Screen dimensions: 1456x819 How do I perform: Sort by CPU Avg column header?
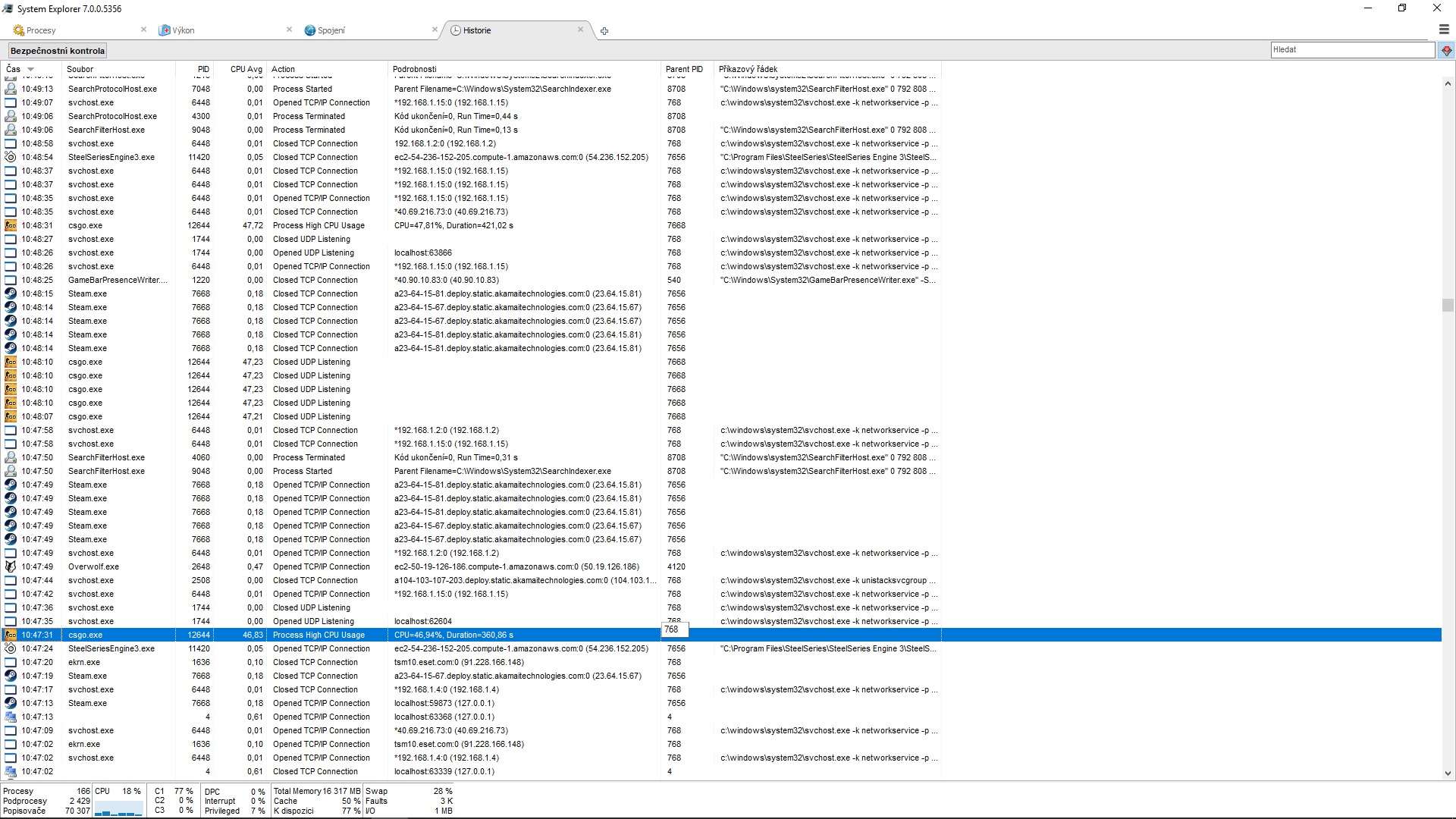tap(246, 69)
